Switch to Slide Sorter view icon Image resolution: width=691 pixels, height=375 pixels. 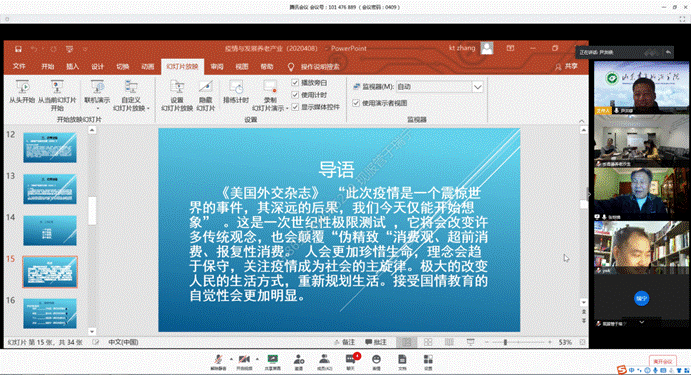428,342
